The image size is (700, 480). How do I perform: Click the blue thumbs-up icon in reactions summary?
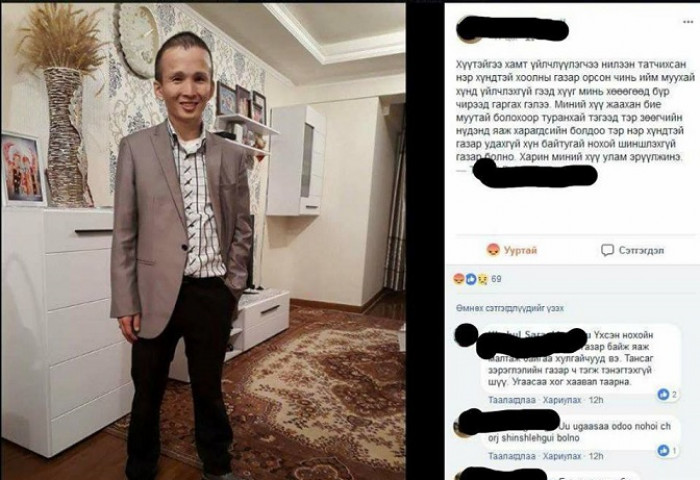(x=471, y=279)
